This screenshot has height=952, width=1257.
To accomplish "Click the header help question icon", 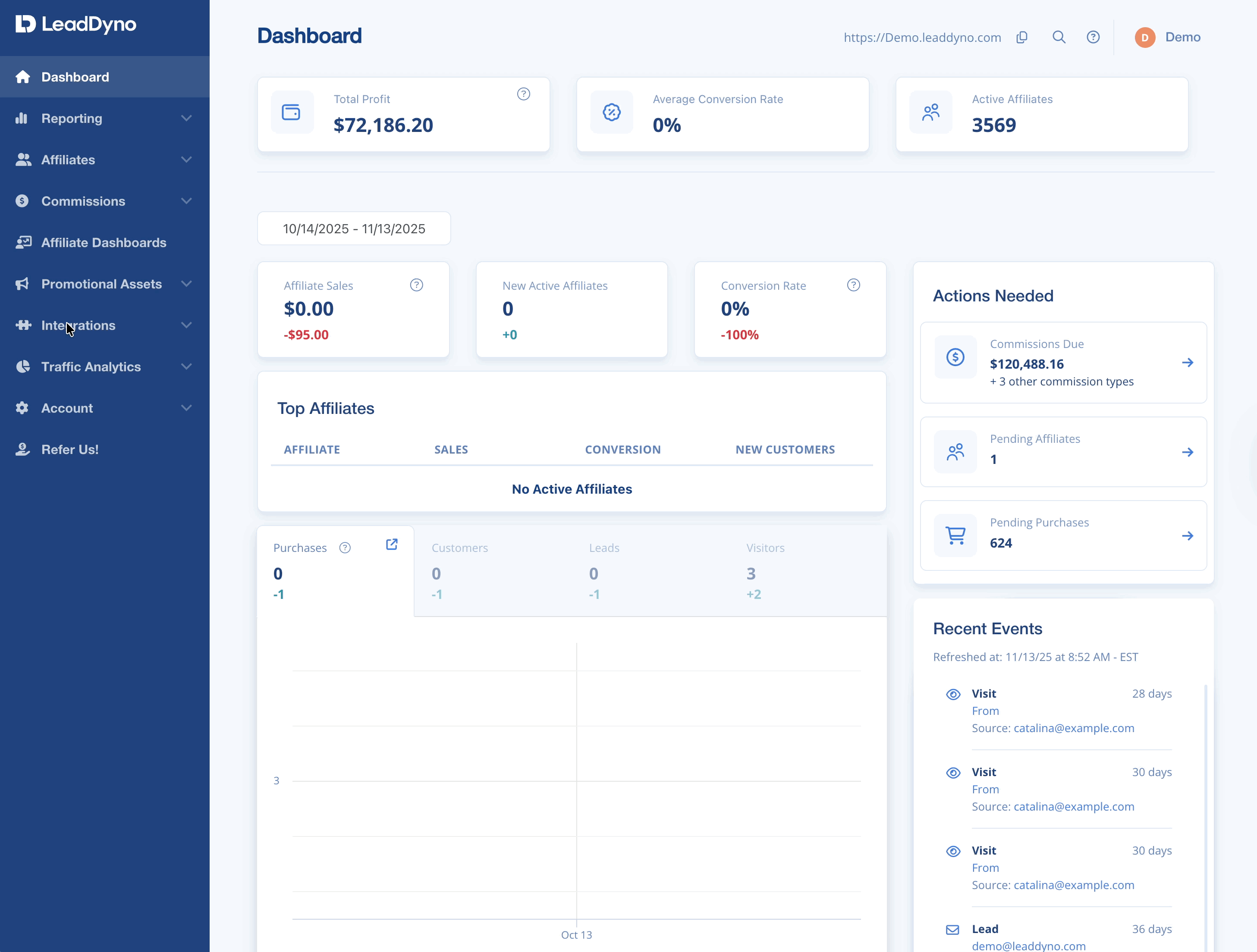I will tap(1093, 38).
